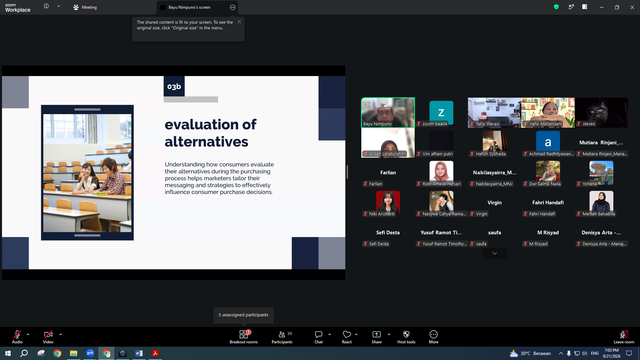Click the 5 unassigned participants tooltip

pos(243,315)
